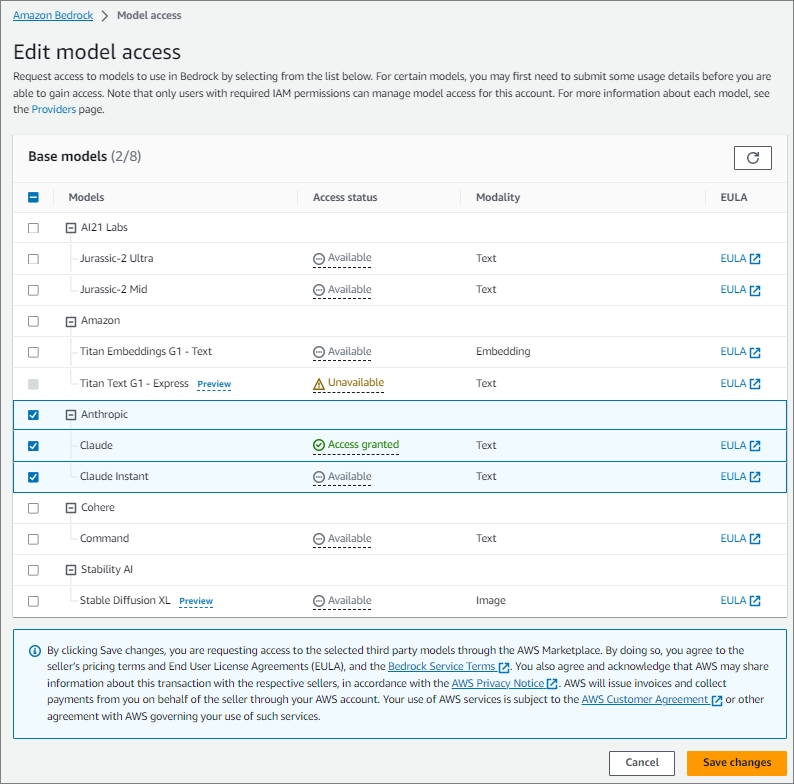The height and width of the screenshot is (784, 794).
Task: Click the Command Available status text
Action: point(349,538)
